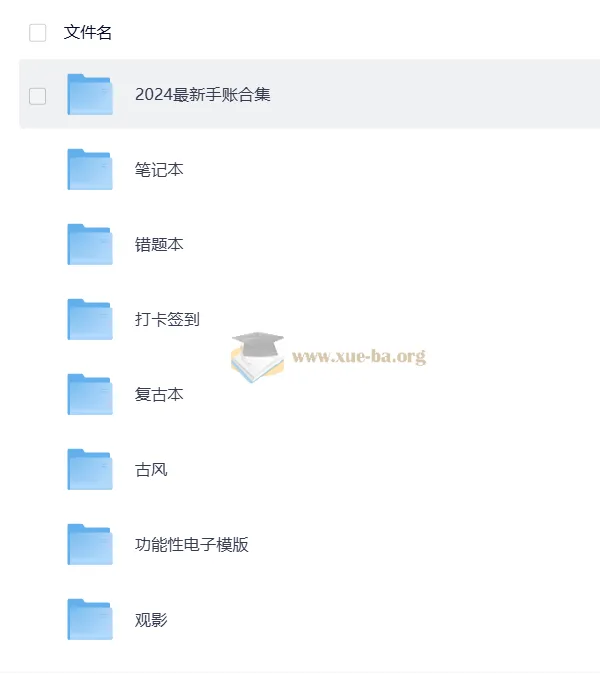Open the 2024最新手账合集 folder icon

pyautogui.click(x=90, y=95)
